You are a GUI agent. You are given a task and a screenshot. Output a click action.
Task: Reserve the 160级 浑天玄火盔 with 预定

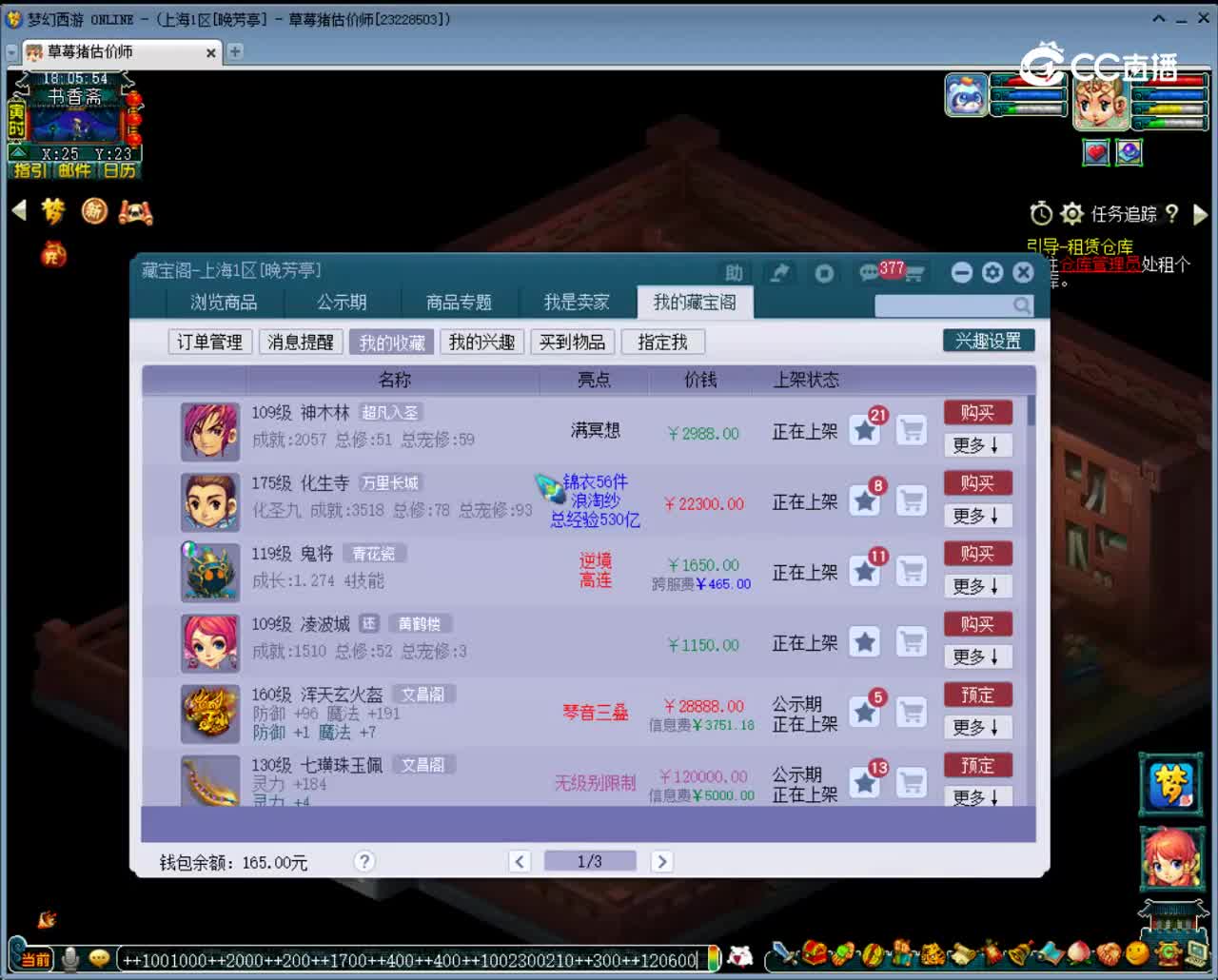[x=977, y=695]
